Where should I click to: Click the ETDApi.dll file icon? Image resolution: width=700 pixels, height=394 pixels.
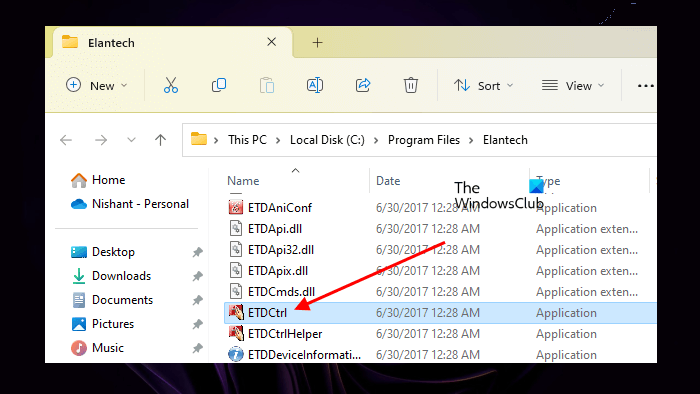(236, 228)
